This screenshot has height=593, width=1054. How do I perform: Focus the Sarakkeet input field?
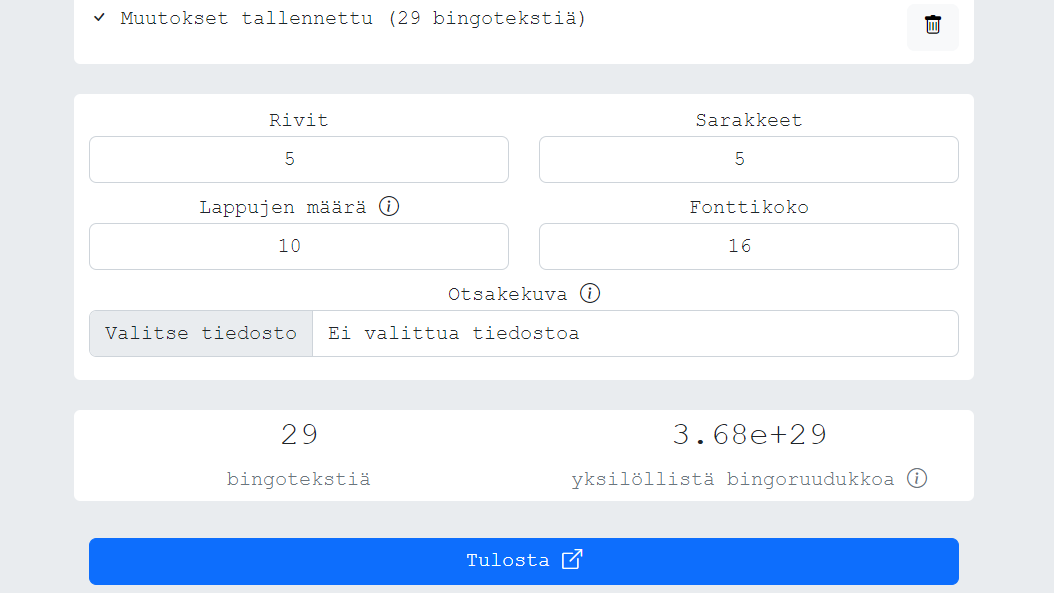(749, 159)
